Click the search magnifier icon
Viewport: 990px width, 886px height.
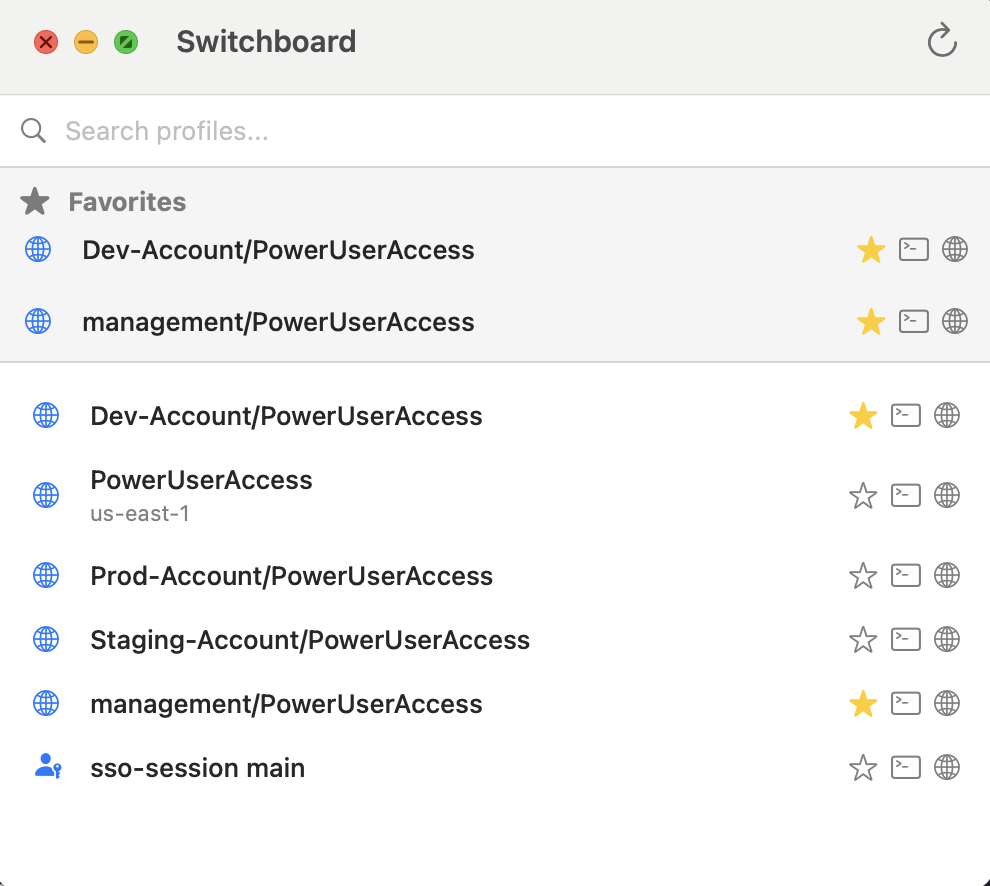click(33, 130)
